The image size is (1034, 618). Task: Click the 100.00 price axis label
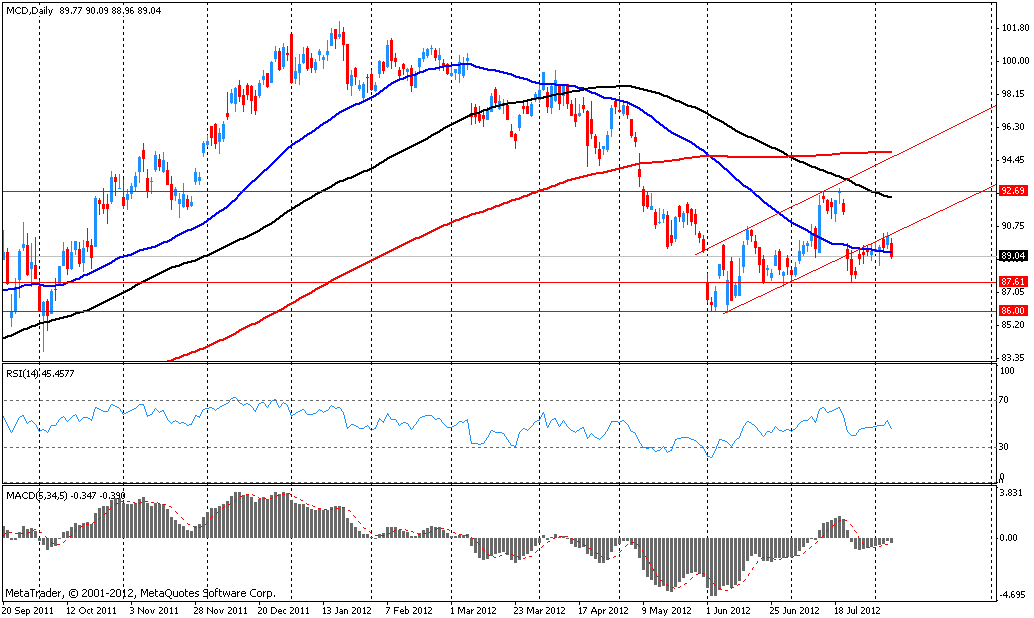(x=1015, y=61)
